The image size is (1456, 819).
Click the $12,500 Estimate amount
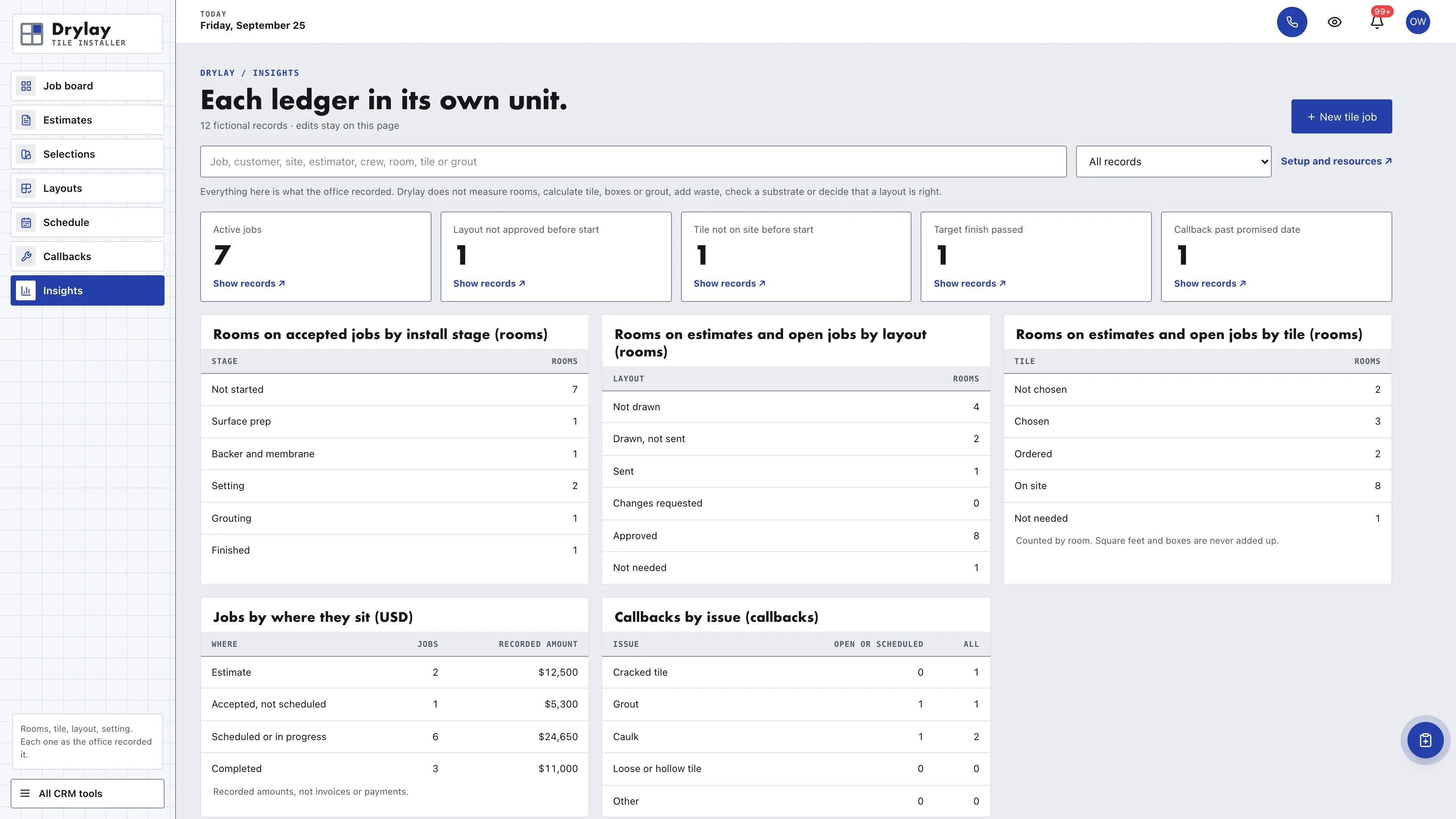click(558, 672)
